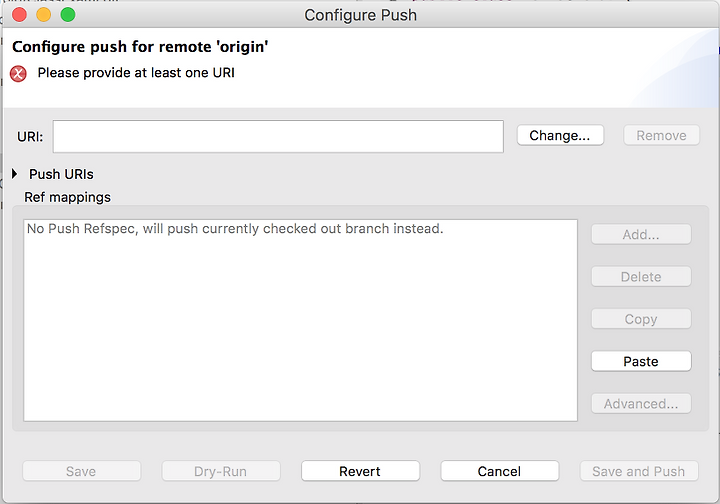The width and height of the screenshot is (720, 504).
Task: Click the Save button
Action: pyautogui.click(x=81, y=471)
